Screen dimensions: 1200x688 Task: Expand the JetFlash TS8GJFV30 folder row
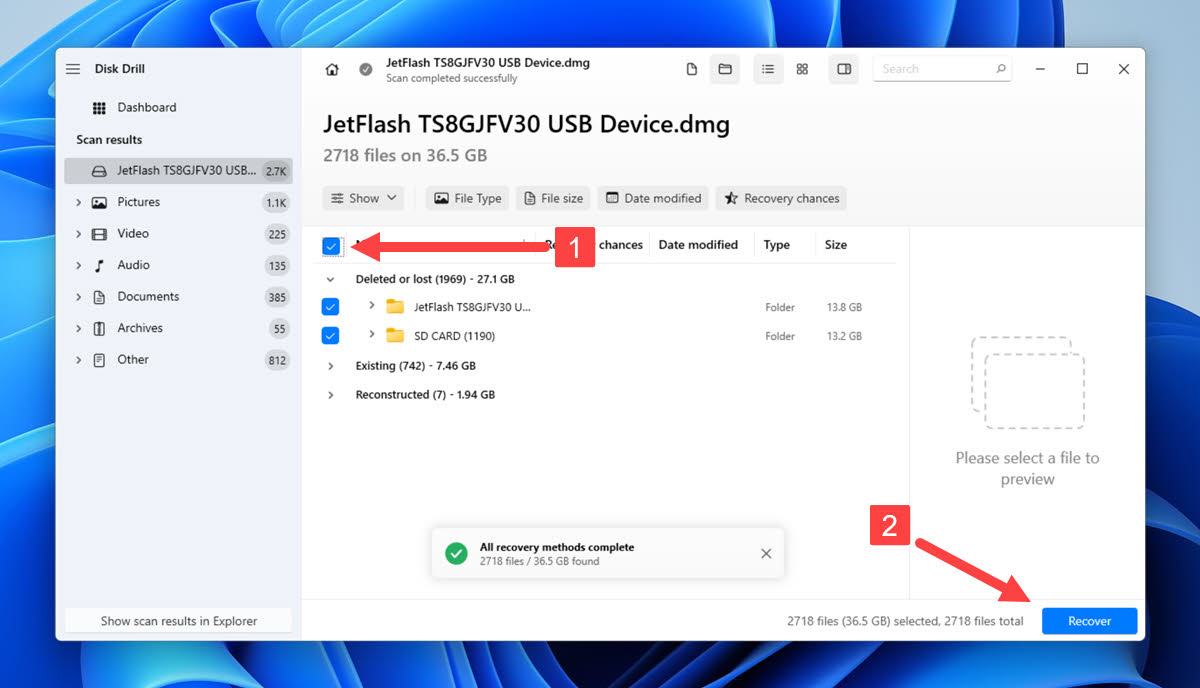[372, 306]
